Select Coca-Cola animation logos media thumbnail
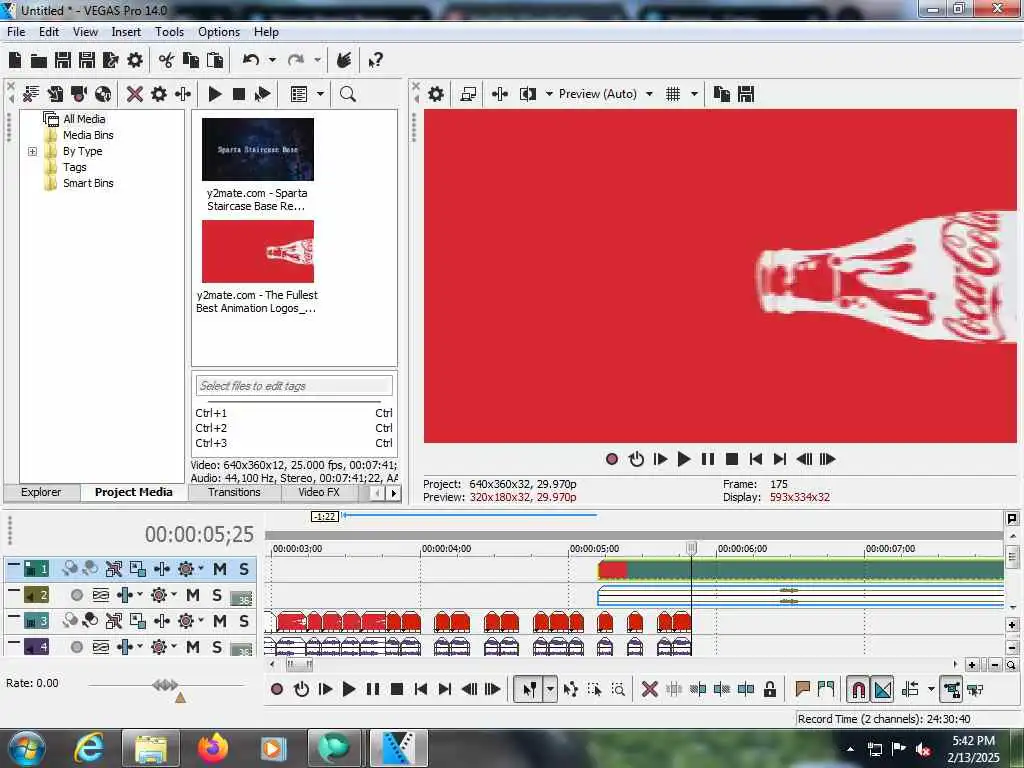 click(258, 251)
